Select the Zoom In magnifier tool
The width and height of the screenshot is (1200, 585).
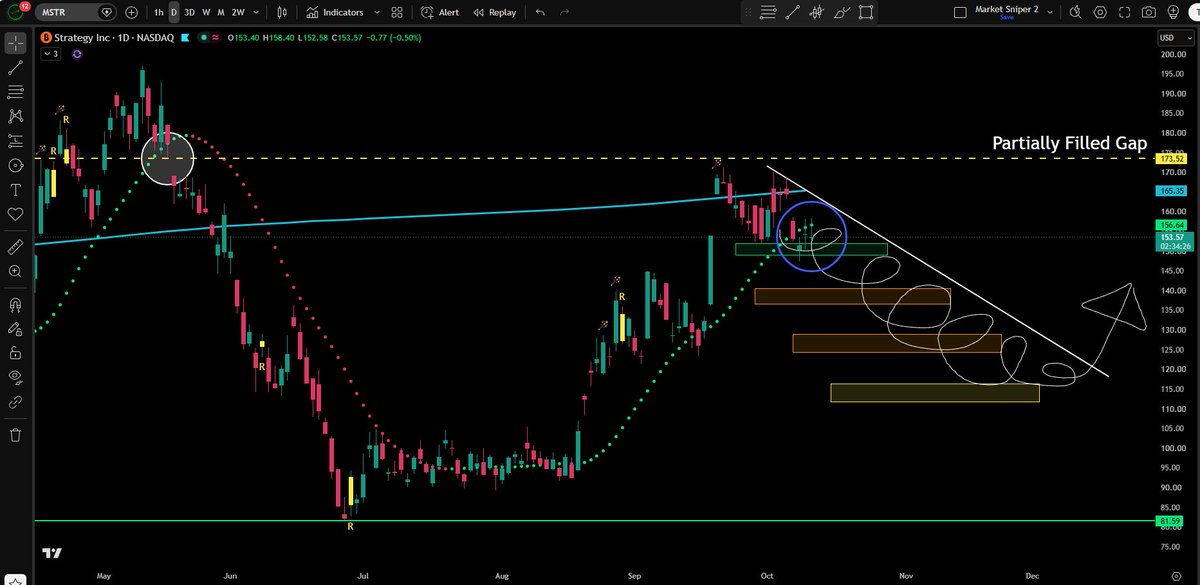(x=16, y=271)
